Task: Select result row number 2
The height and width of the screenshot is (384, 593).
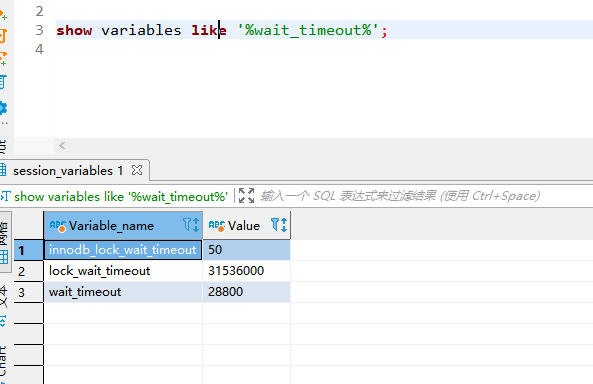Action: coord(28,271)
